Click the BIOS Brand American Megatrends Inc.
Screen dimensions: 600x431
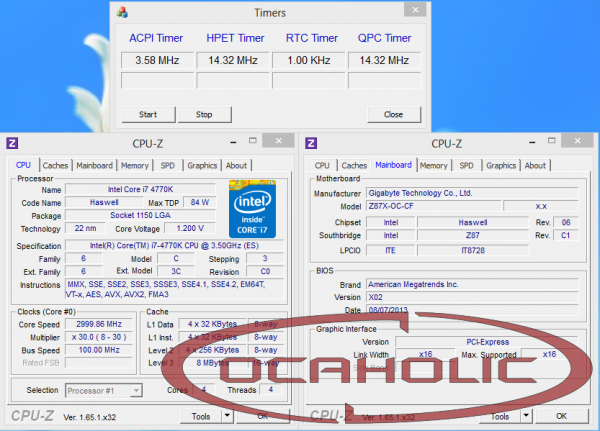point(472,284)
